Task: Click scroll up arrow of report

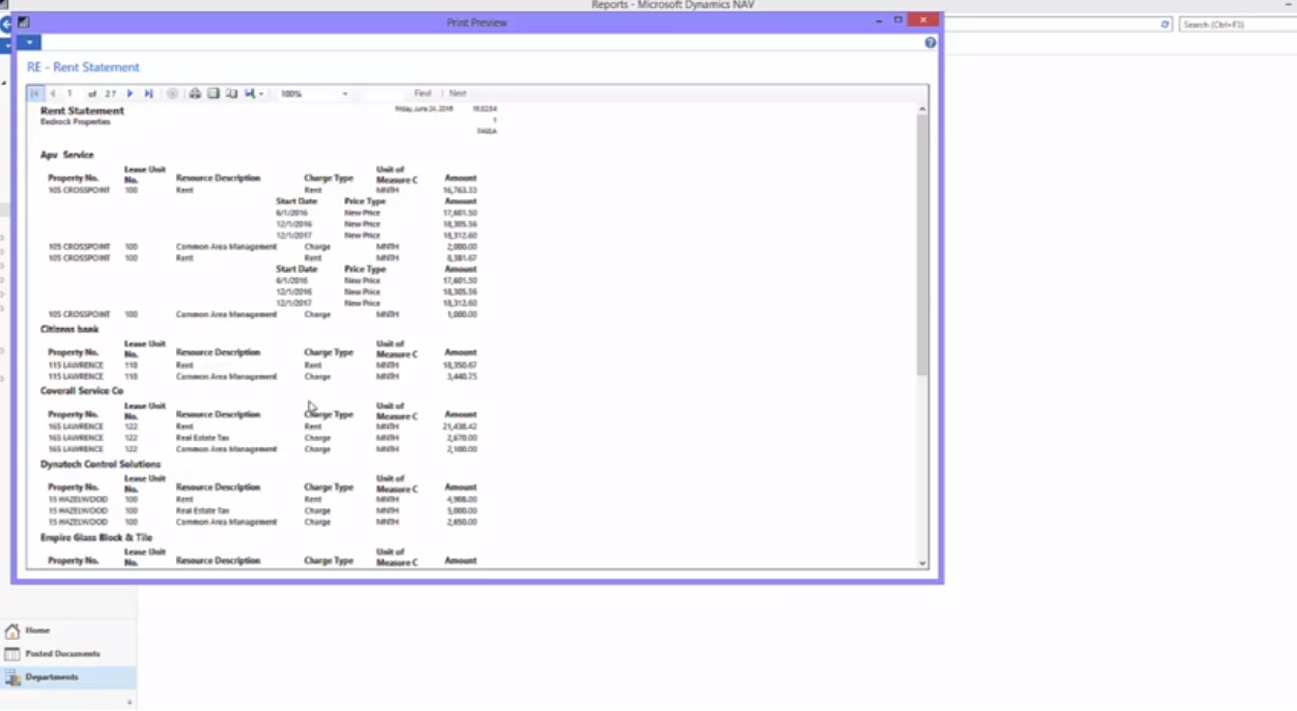Action: click(922, 109)
